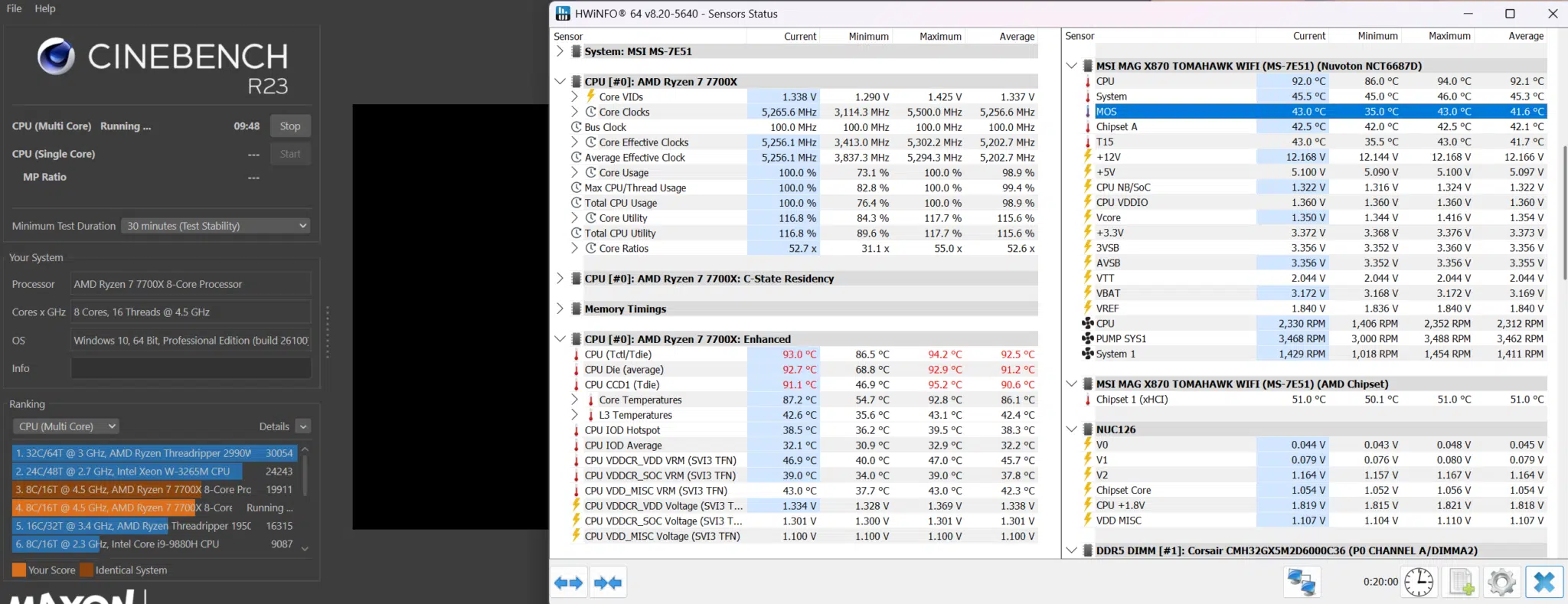Select the Vcore voltage row

1314,217
